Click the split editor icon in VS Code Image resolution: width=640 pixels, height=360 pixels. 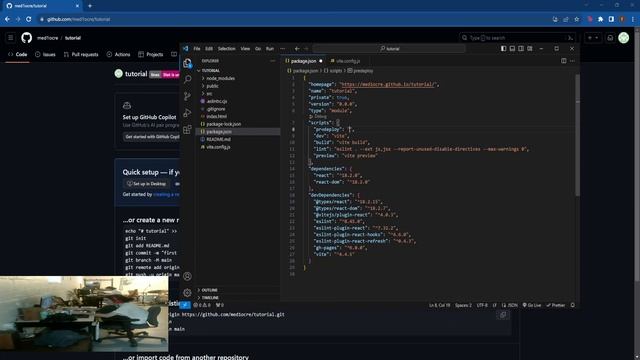pos(564,61)
